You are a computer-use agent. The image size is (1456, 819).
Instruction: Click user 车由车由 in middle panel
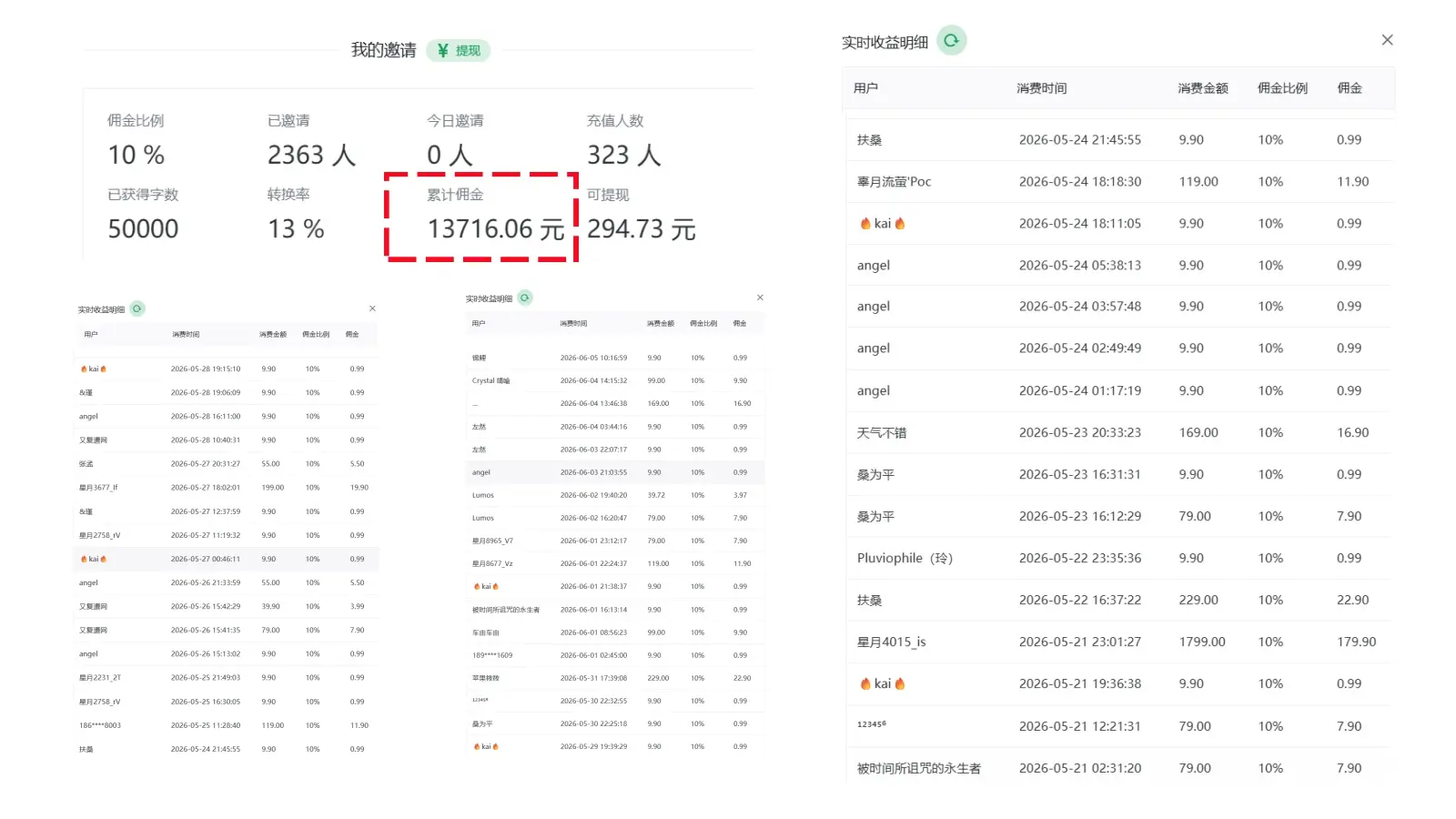coord(486,633)
